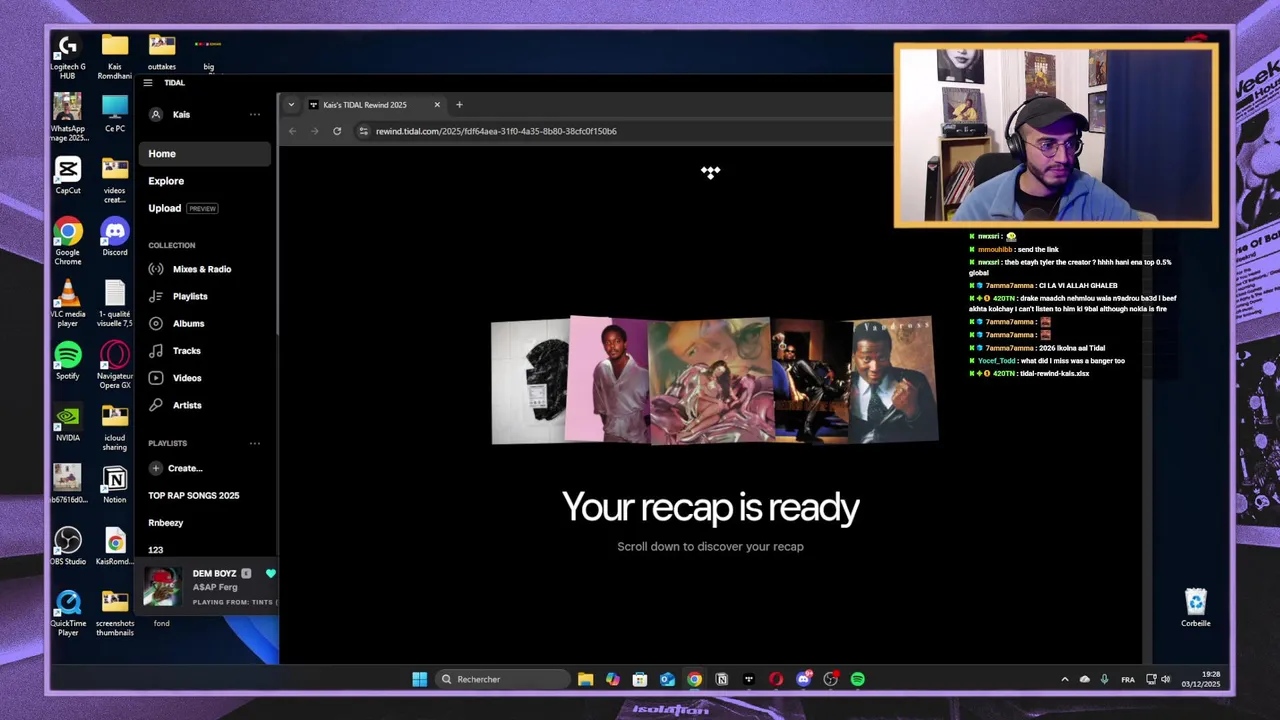Switch the FRA keyboard language
This screenshot has width=1280, height=720.
(x=1128, y=680)
